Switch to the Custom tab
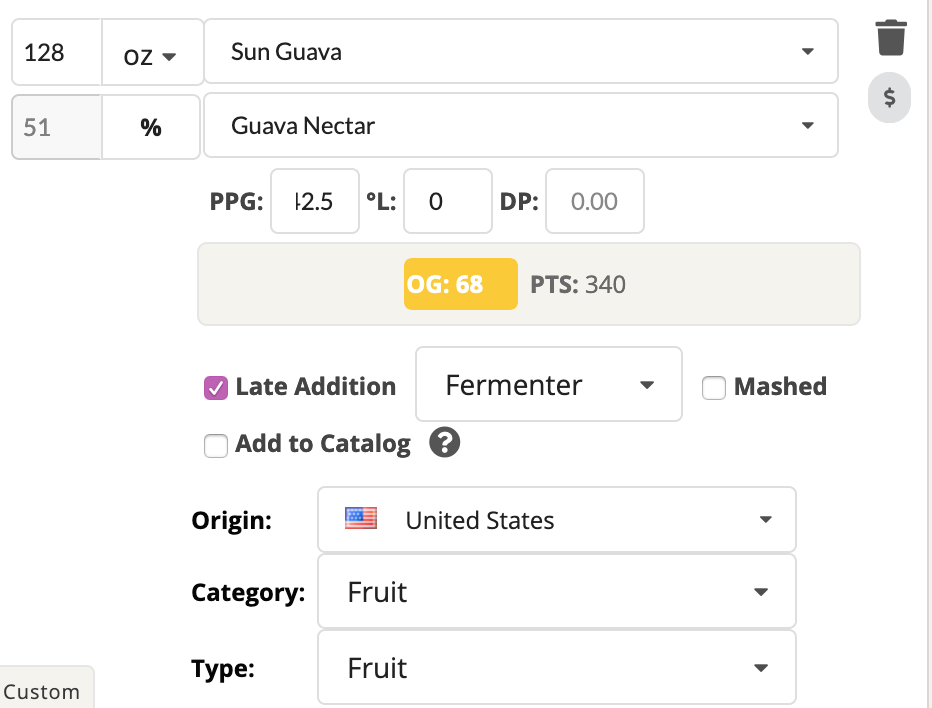 click(45, 690)
